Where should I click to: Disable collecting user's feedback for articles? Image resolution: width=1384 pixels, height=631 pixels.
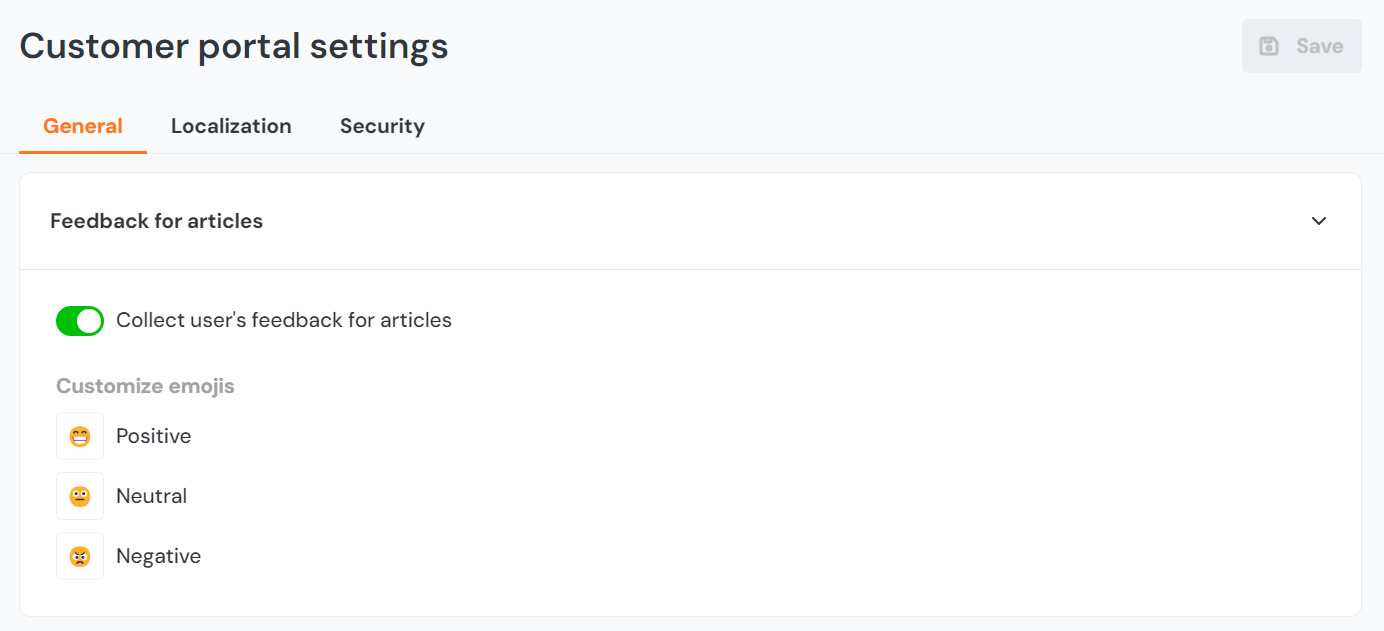pyautogui.click(x=80, y=321)
